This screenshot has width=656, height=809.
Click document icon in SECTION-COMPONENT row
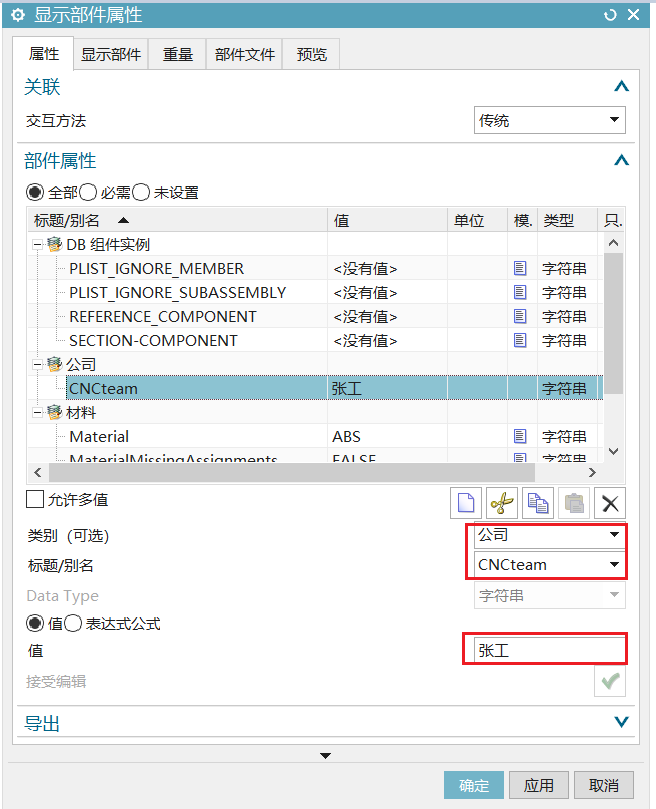pyautogui.click(x=520, y=341)
